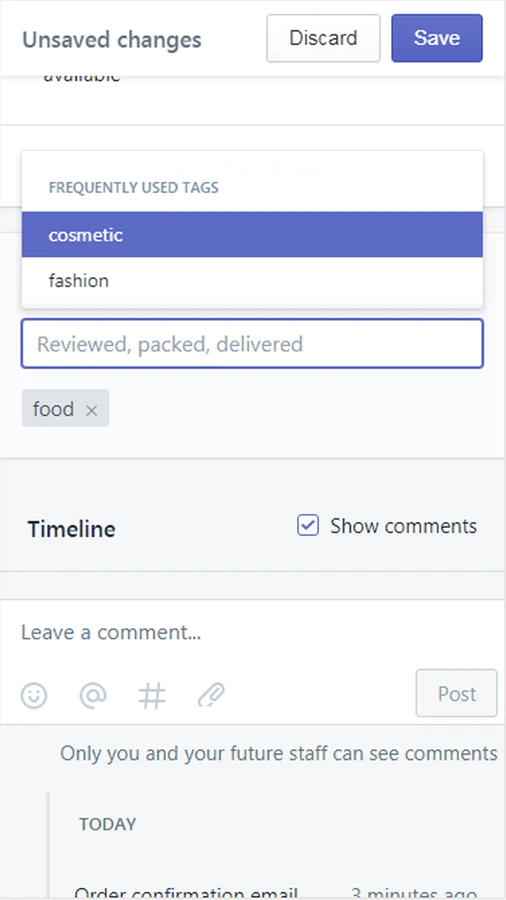Click the Show comments label text
This screenshot has width=506, height=900.
coord(403,526)
